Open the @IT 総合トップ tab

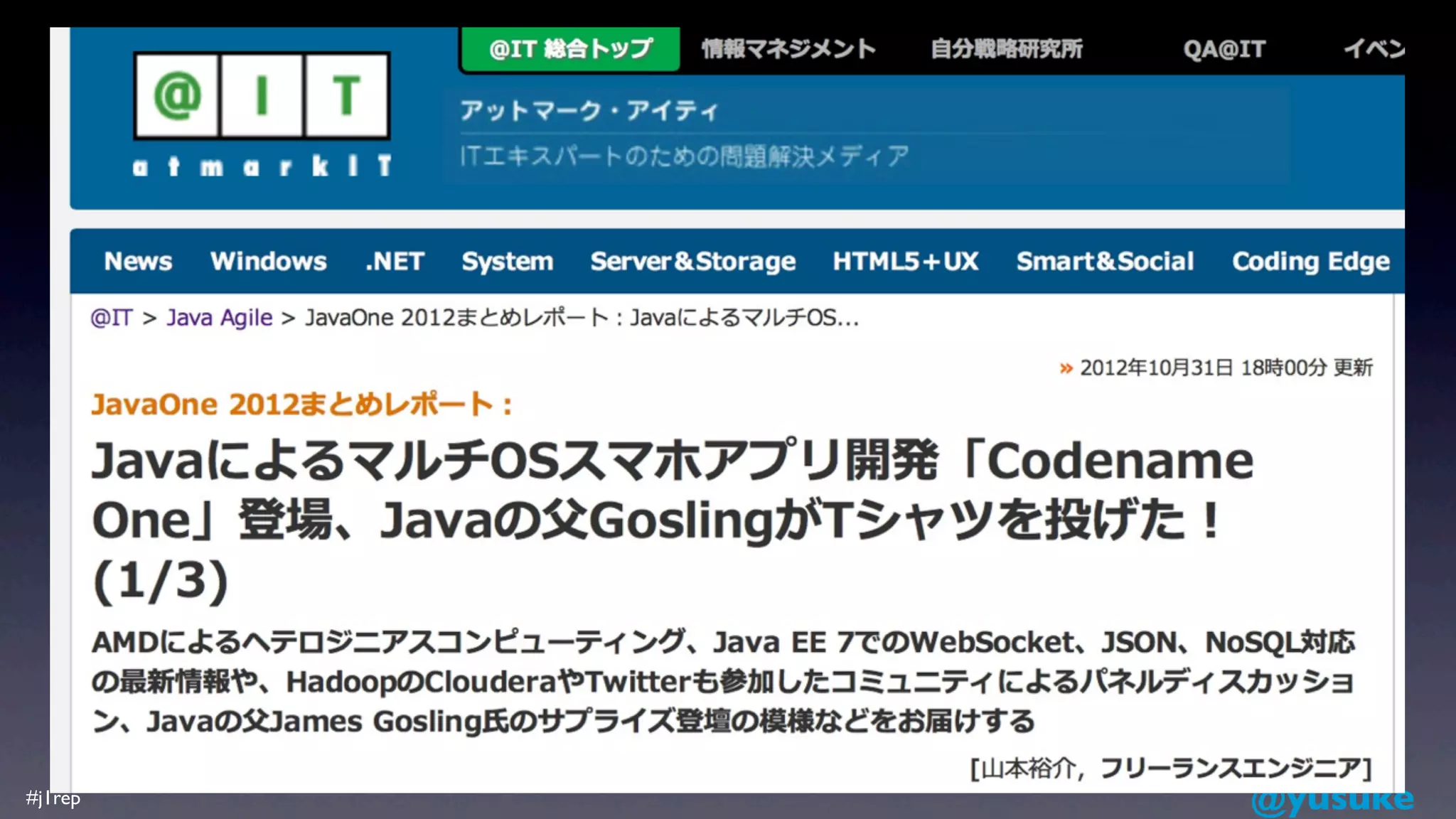(x=571, y=49)
